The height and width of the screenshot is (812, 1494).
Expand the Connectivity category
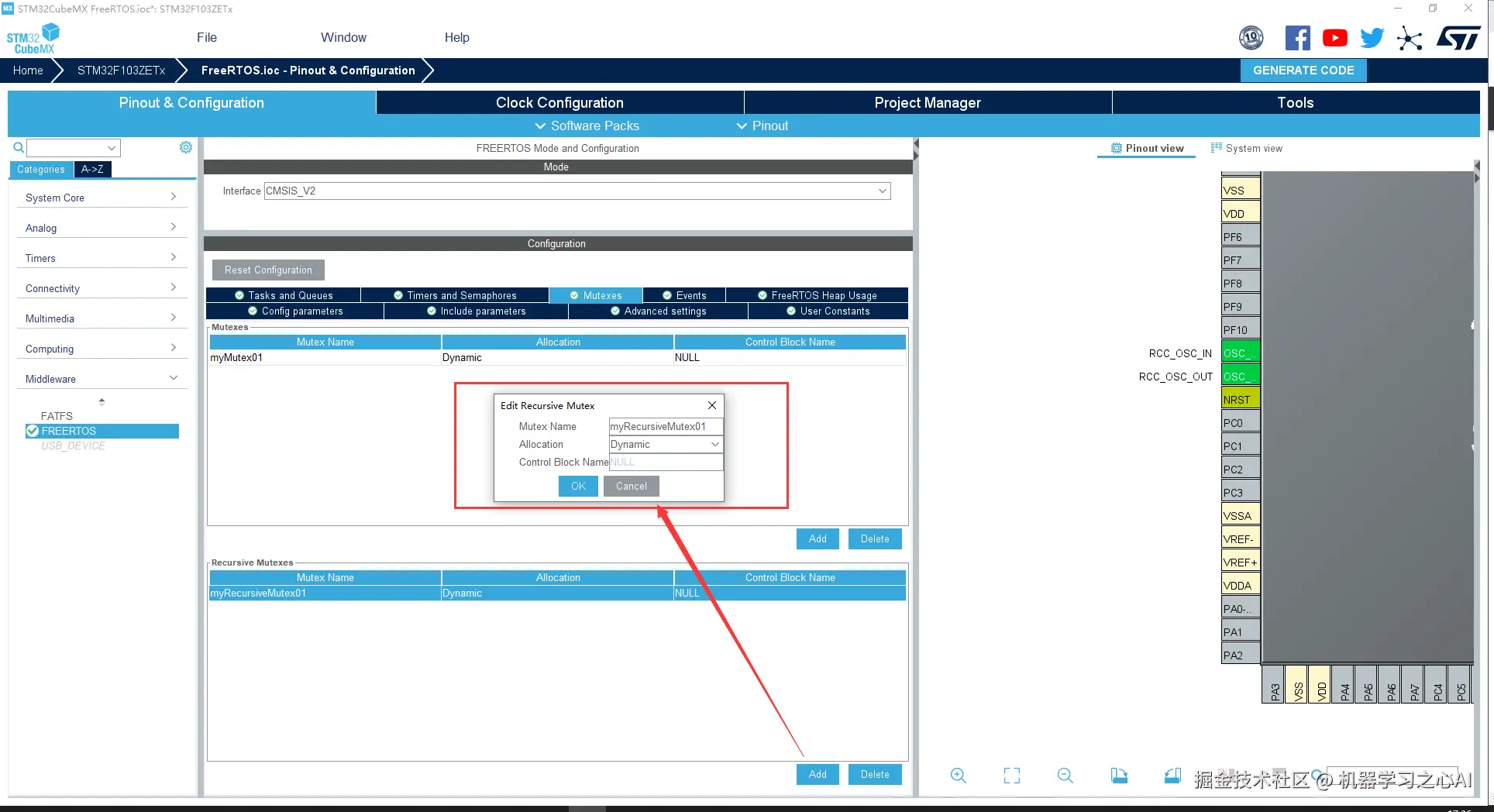click(x=102, y=288)
